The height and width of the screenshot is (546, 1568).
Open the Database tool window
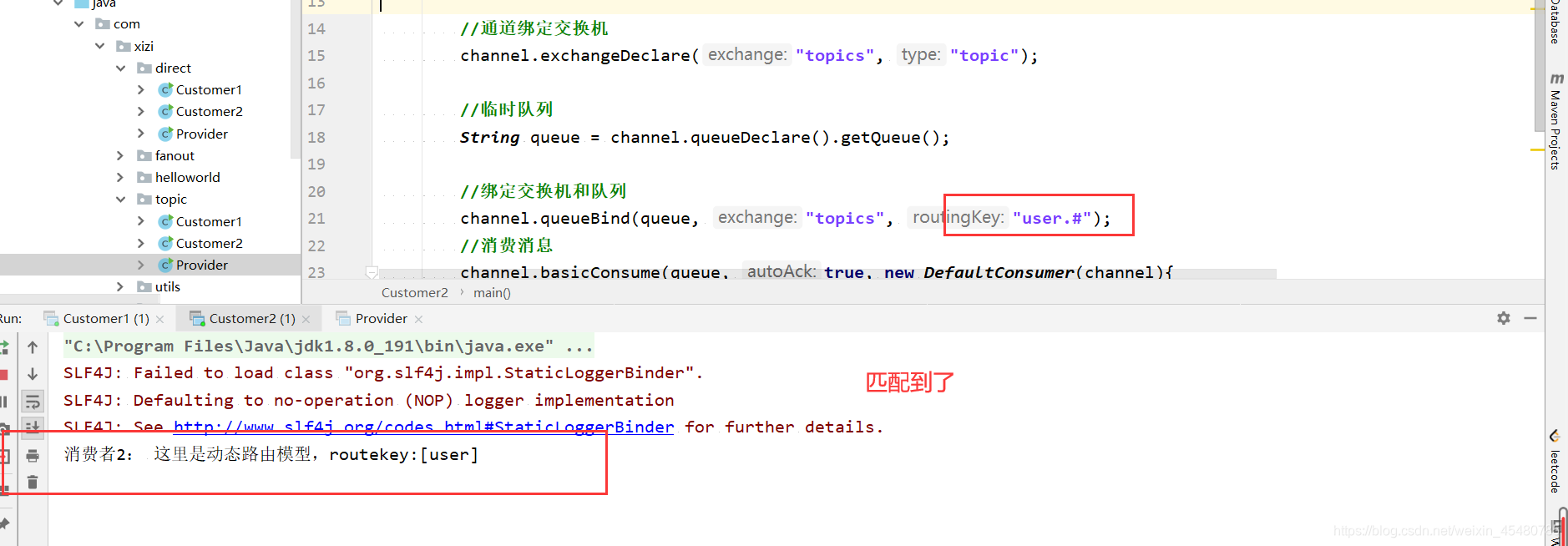(x=1555, y=22)
